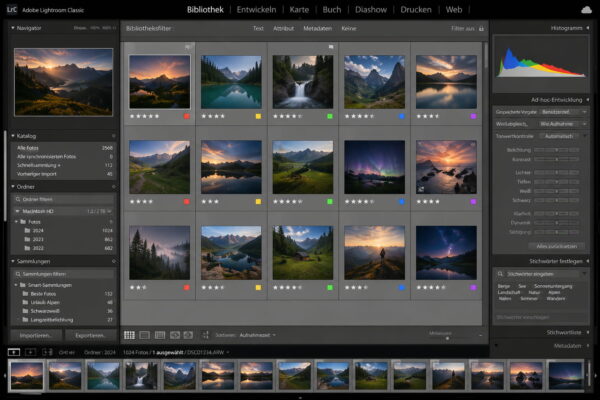Viewport: 600px width, 400px height.
Task: Select the aurora night sky thumbnail
Action: pyautogui.click(x=374, y=167)
